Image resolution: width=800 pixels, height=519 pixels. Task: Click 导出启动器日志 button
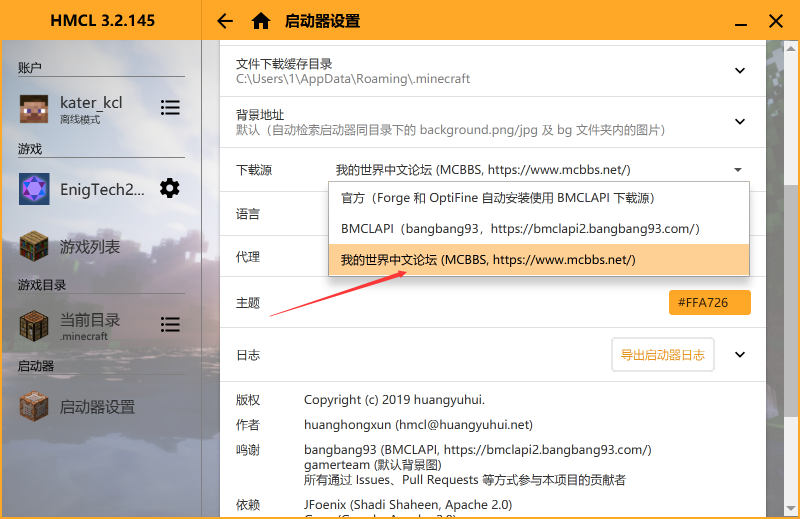(662, 354)
